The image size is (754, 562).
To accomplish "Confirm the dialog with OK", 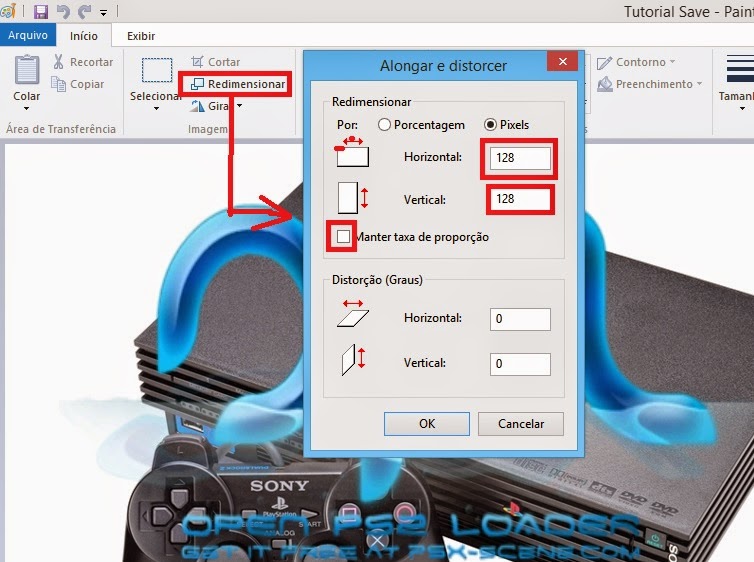I will click(x=427, y=424).
